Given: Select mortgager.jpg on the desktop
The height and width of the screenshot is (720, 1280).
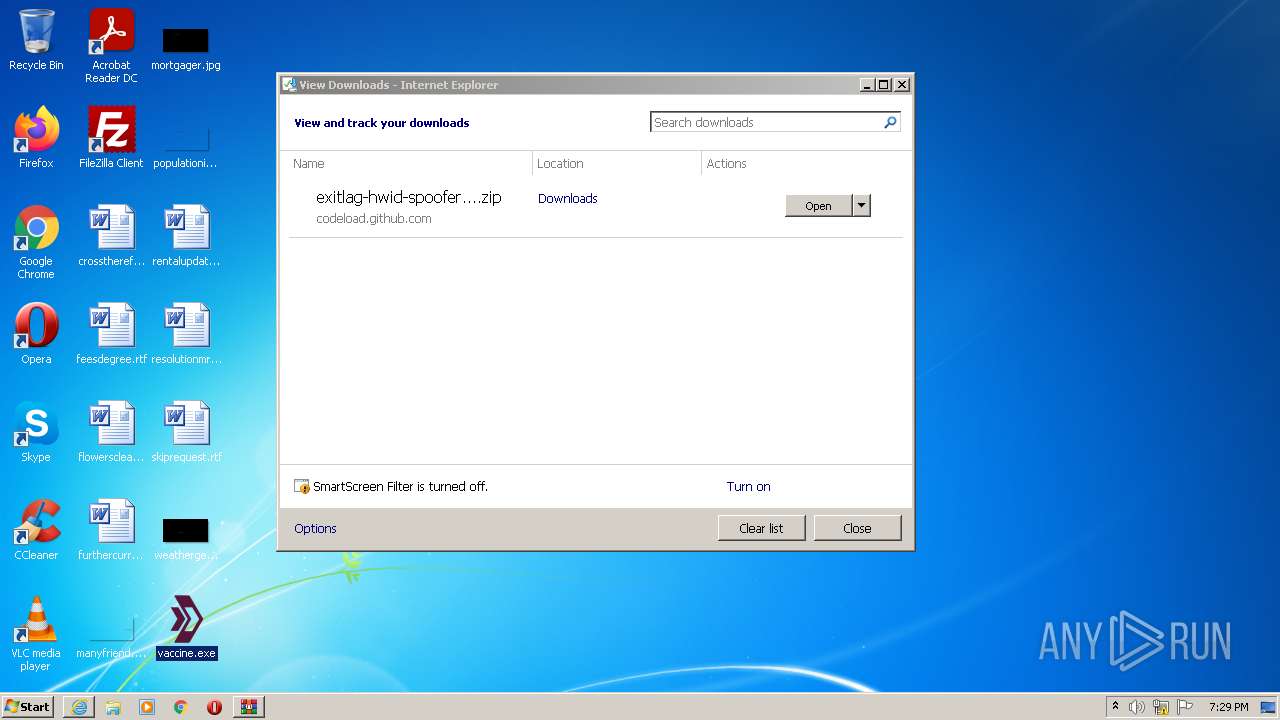Looking at the screenshot, I should [x=186, y=48].
